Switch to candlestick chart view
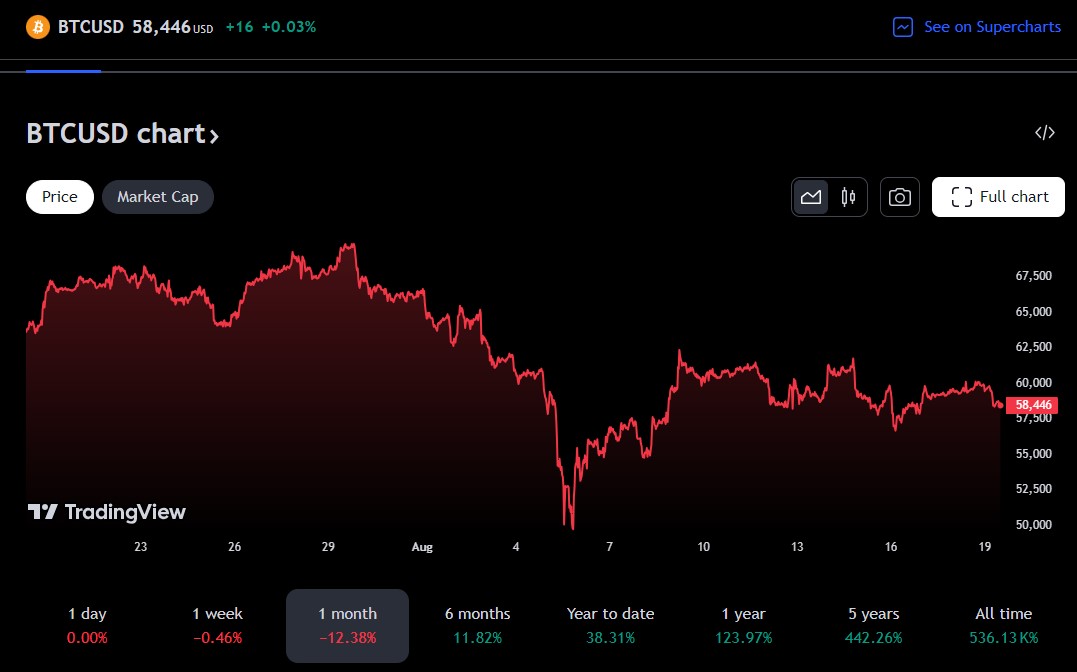Viewport: 1077px width, 672px height. click(848, 197)
